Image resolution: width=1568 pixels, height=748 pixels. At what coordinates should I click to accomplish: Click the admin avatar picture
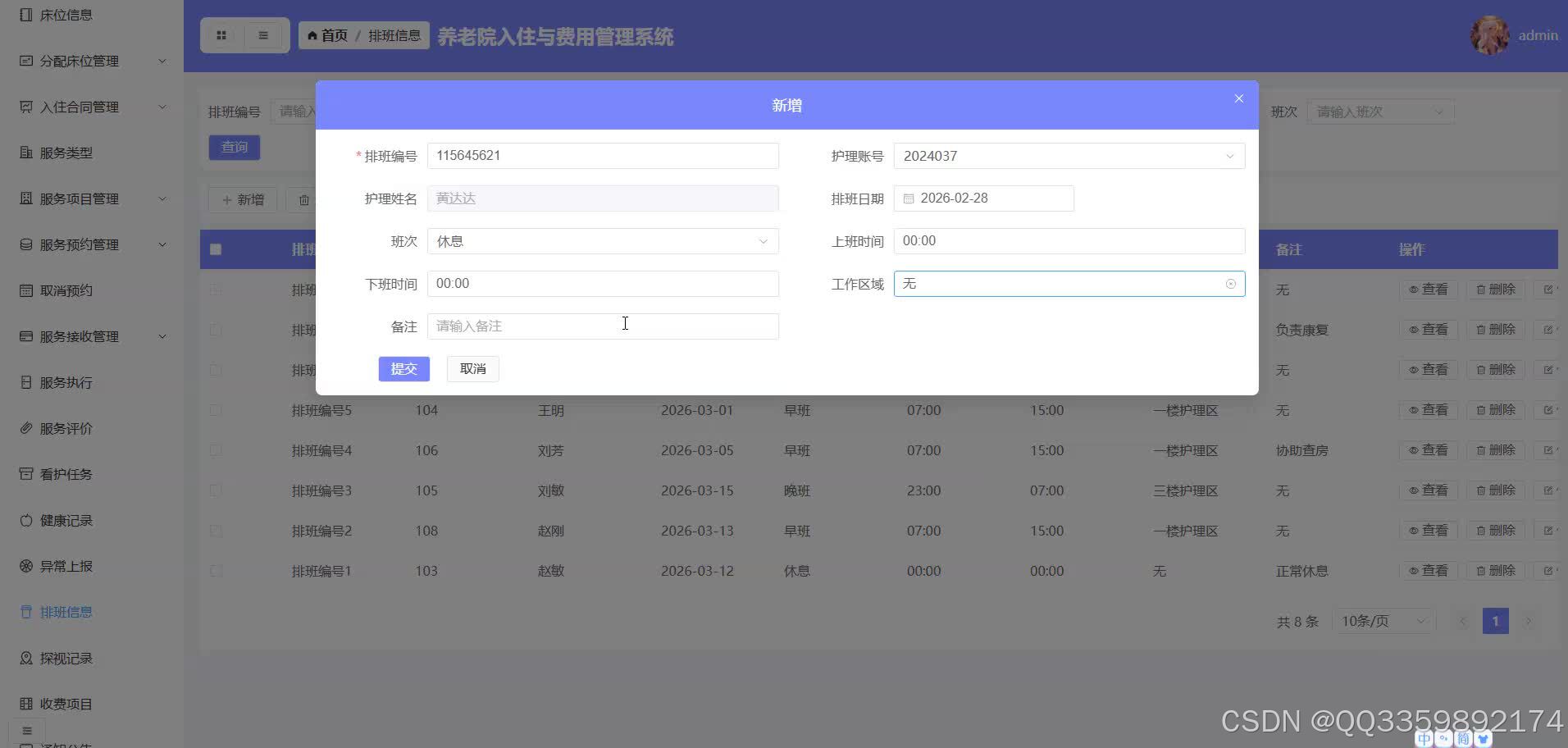click(x=1490, y=35)
